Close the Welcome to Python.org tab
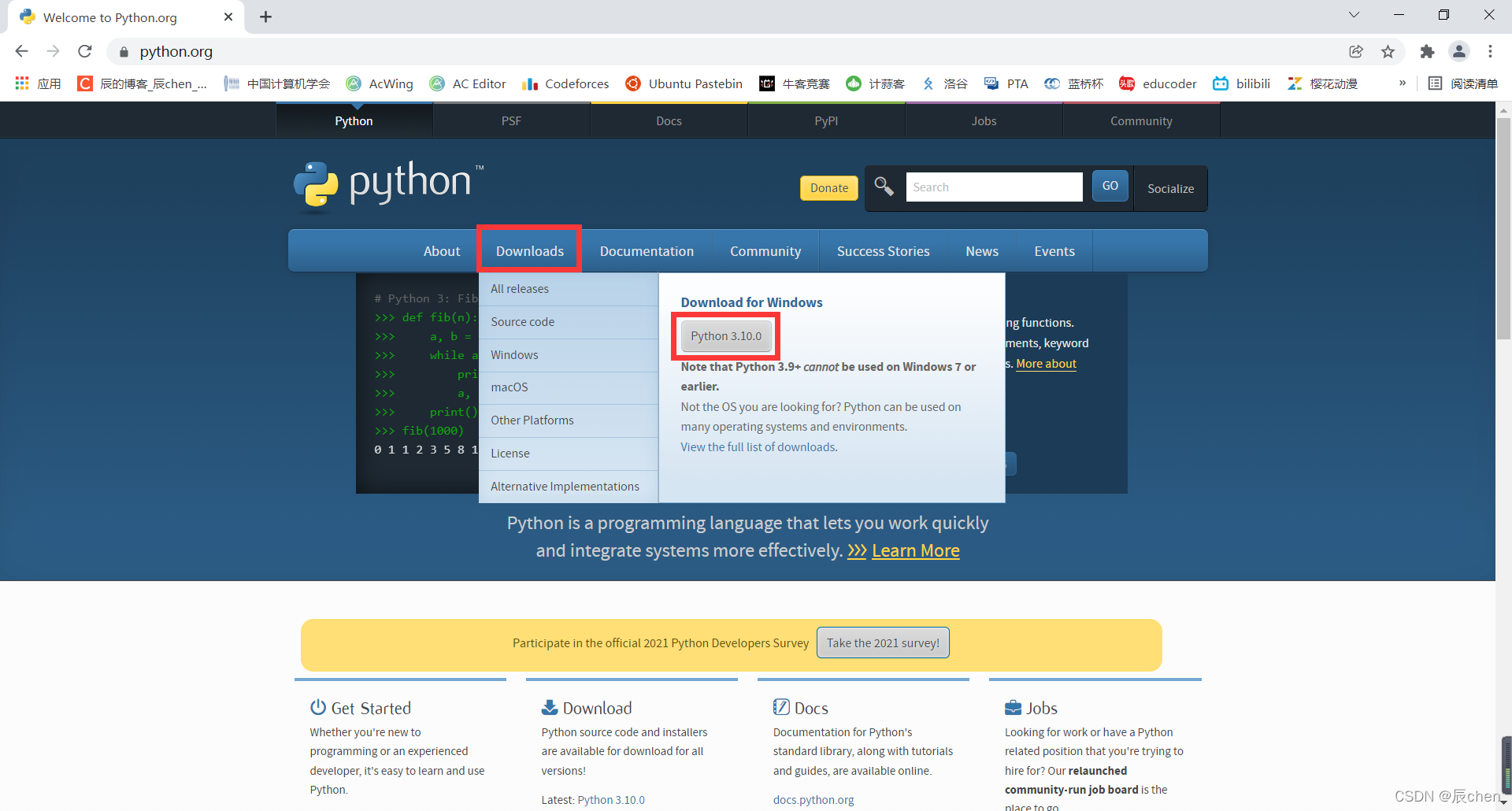 (x=228, y=17)
